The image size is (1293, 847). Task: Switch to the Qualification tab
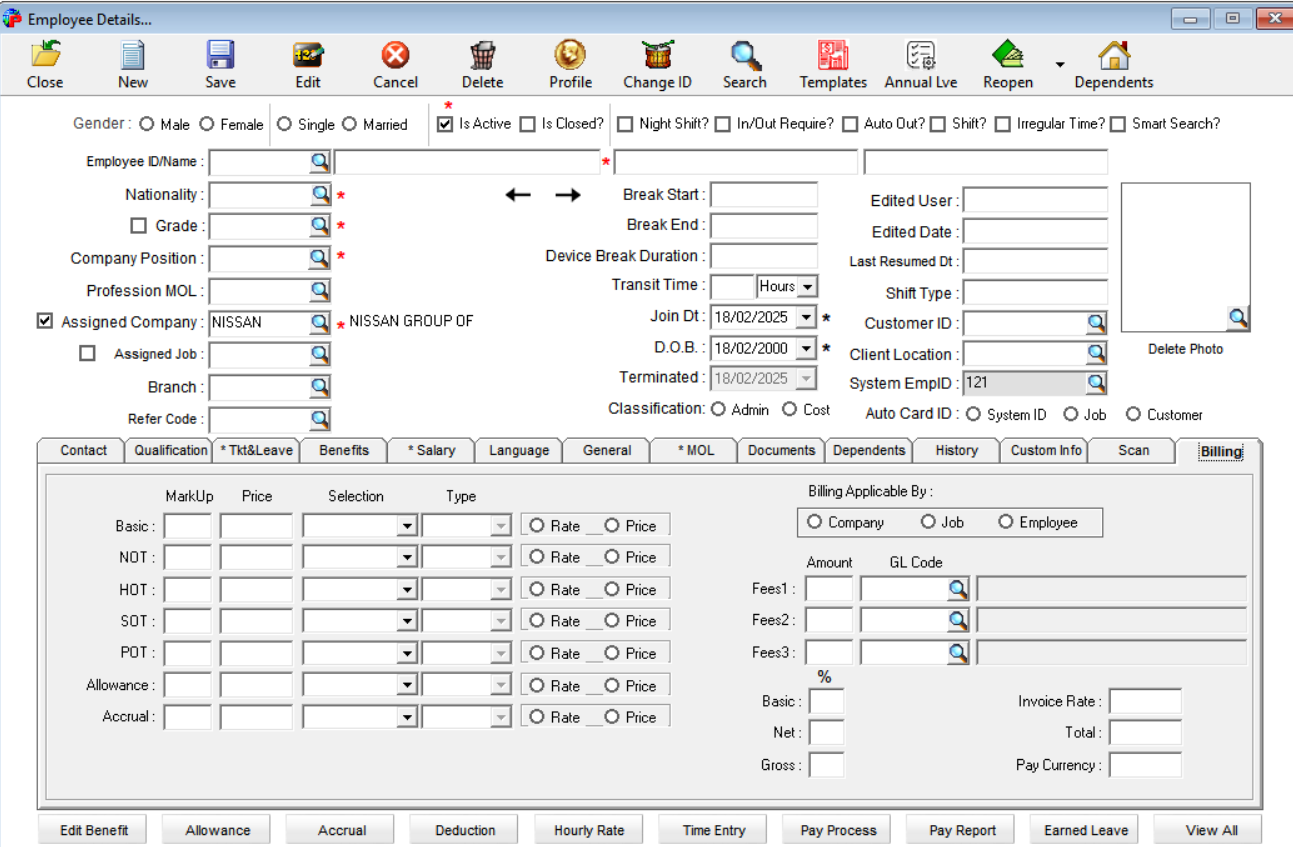click(x=170, y=451)
